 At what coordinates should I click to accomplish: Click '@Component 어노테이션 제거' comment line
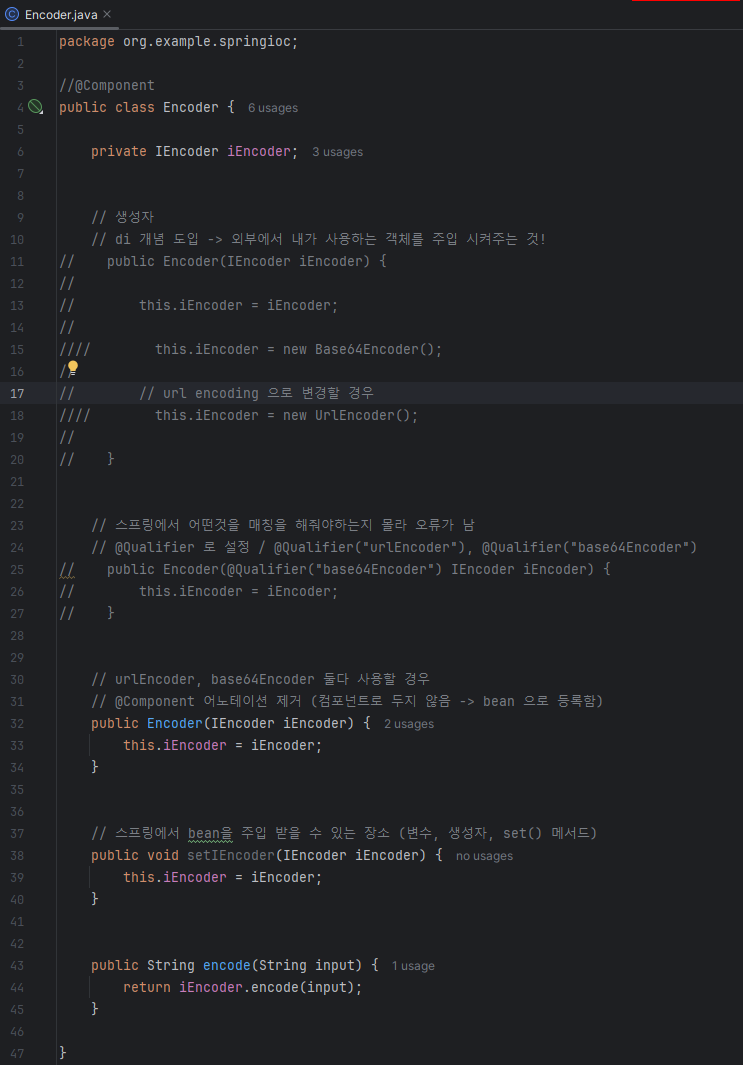tap(347, 701)
